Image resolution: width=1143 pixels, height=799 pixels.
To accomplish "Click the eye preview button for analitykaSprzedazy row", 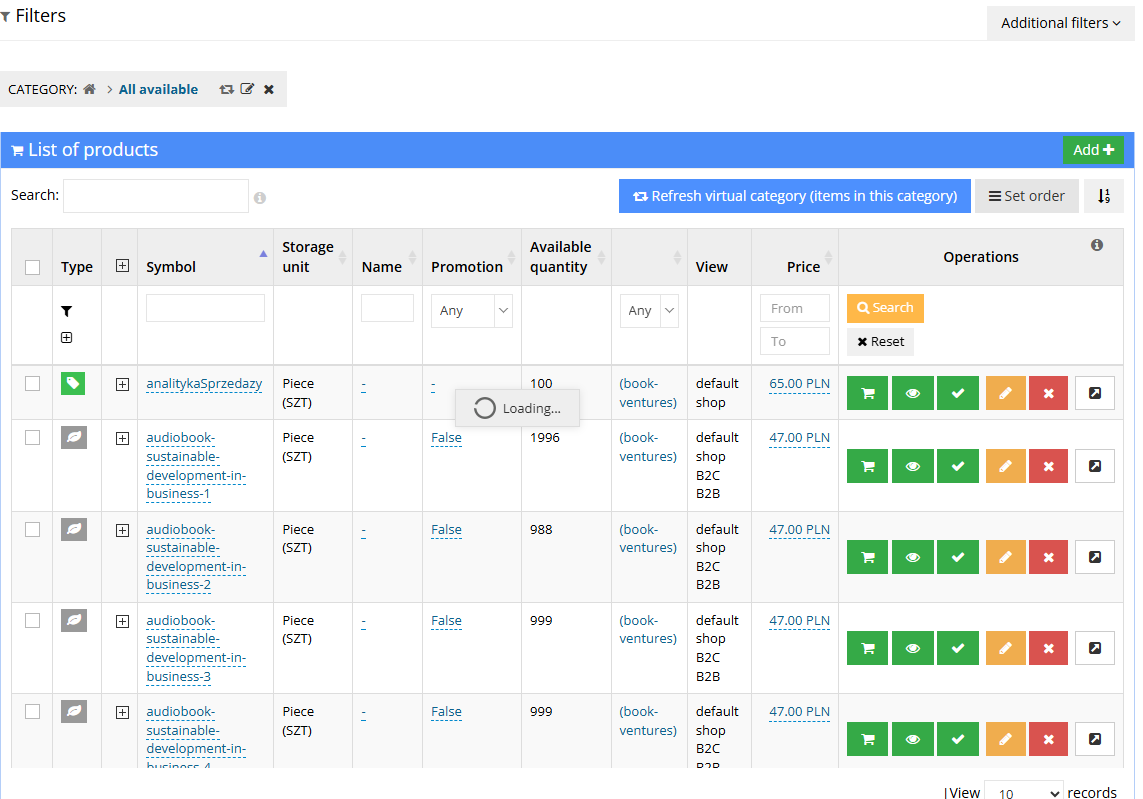I will (913, 393).
